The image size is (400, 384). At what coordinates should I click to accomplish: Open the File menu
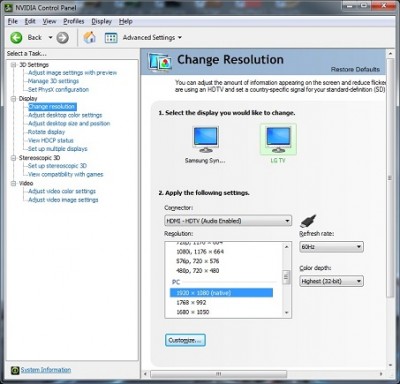pos(13,21)
